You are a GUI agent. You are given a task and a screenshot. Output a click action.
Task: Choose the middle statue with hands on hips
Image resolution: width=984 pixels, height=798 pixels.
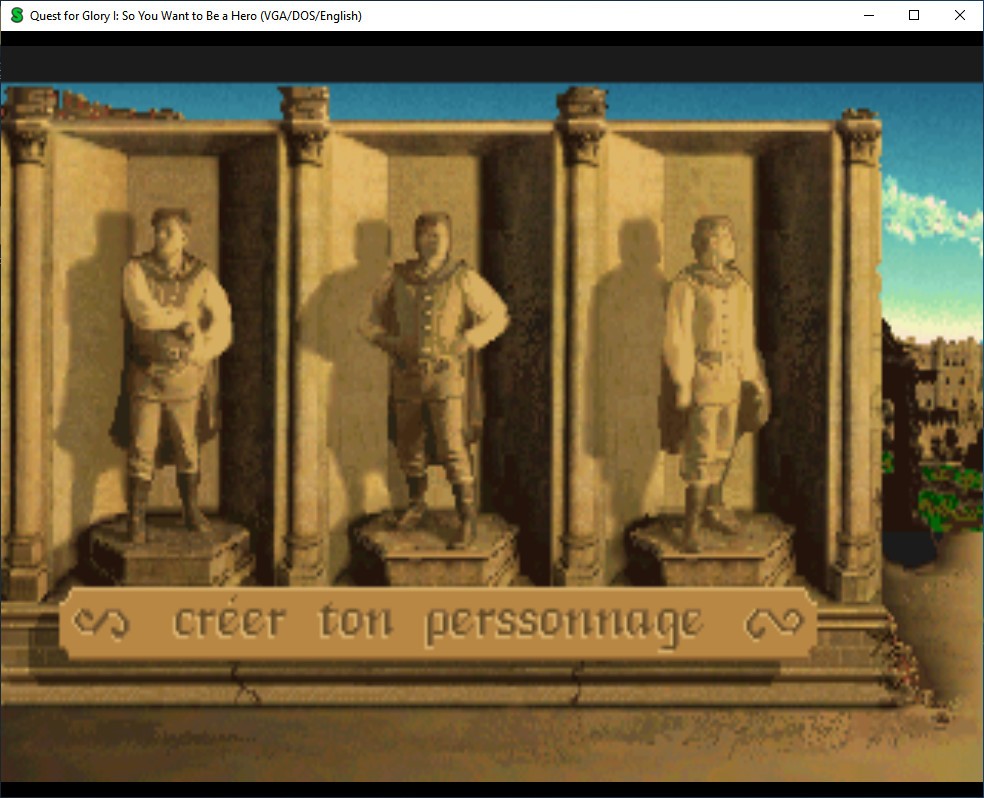coord(433,380)
